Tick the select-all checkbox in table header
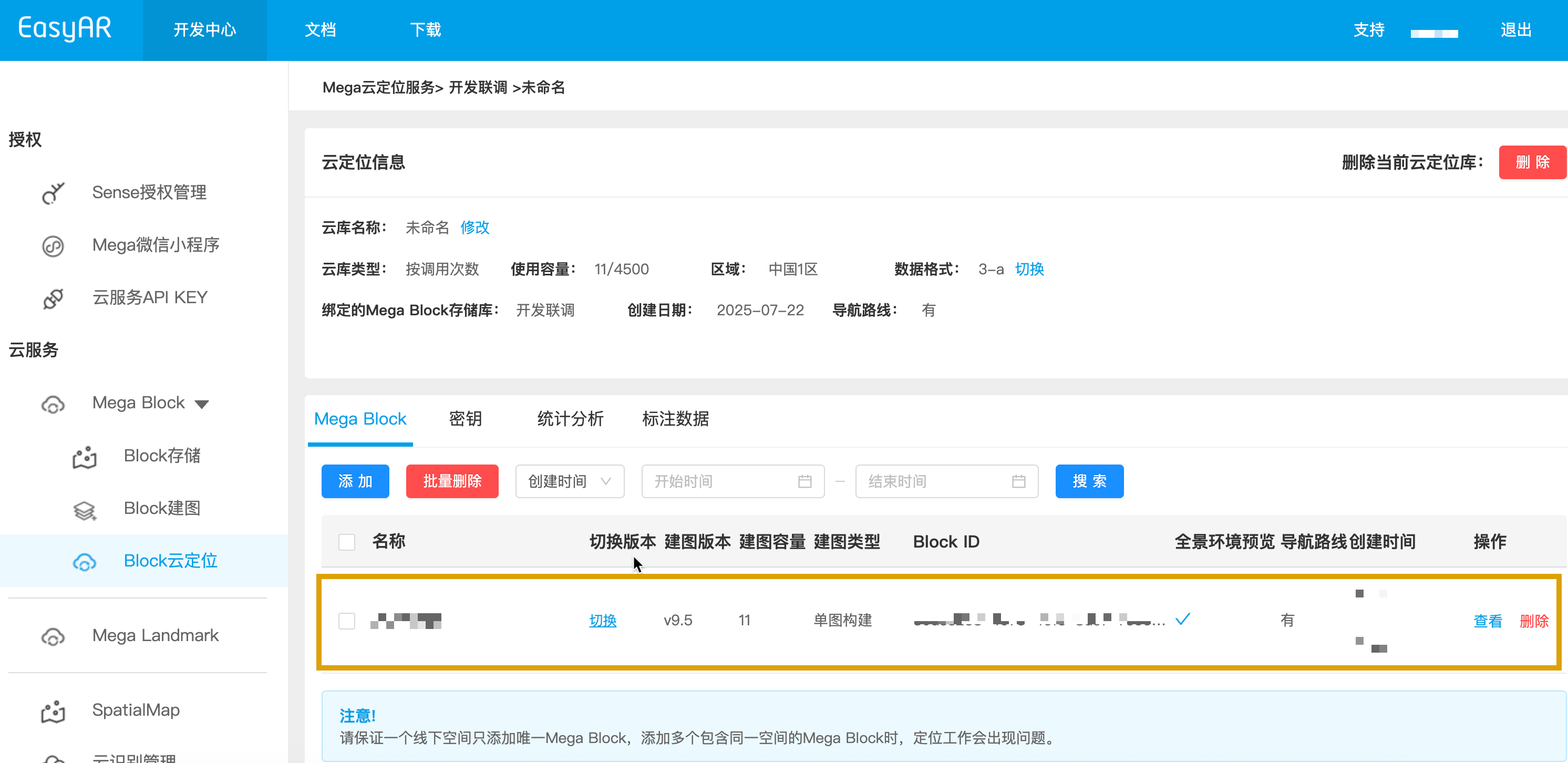 coord(346,542)
